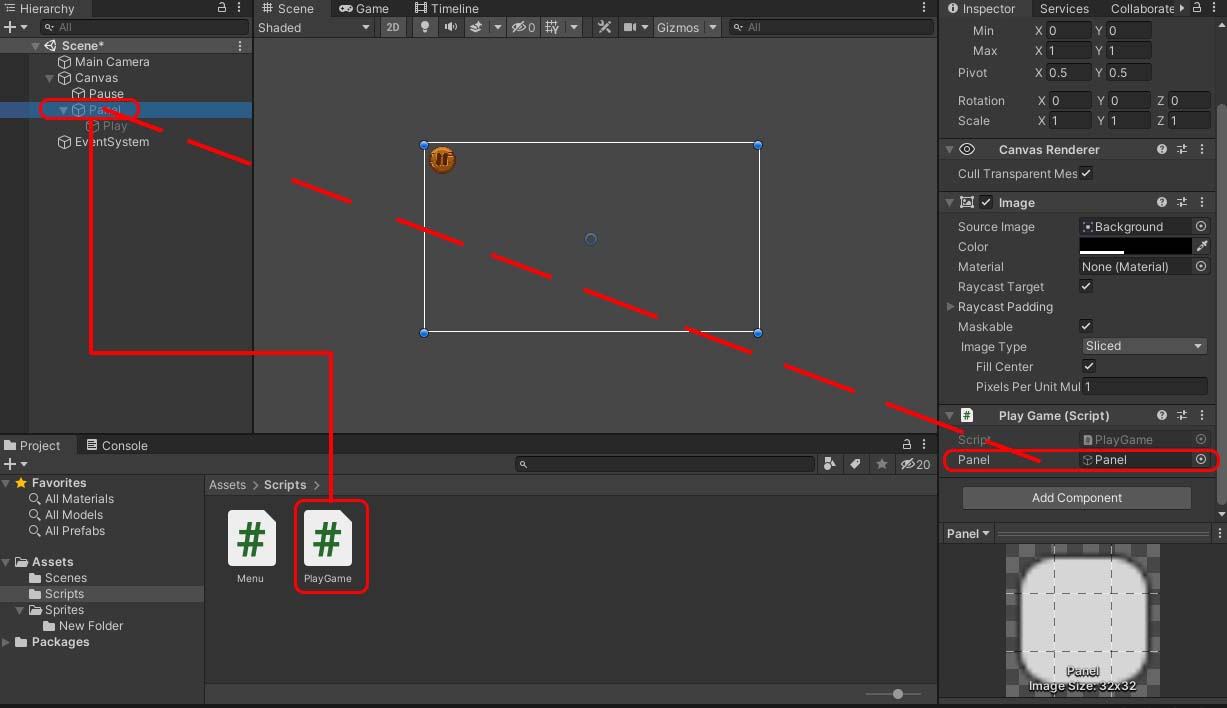Open the Console tab
Screen dimensions: 1227x708
(117, 445)
